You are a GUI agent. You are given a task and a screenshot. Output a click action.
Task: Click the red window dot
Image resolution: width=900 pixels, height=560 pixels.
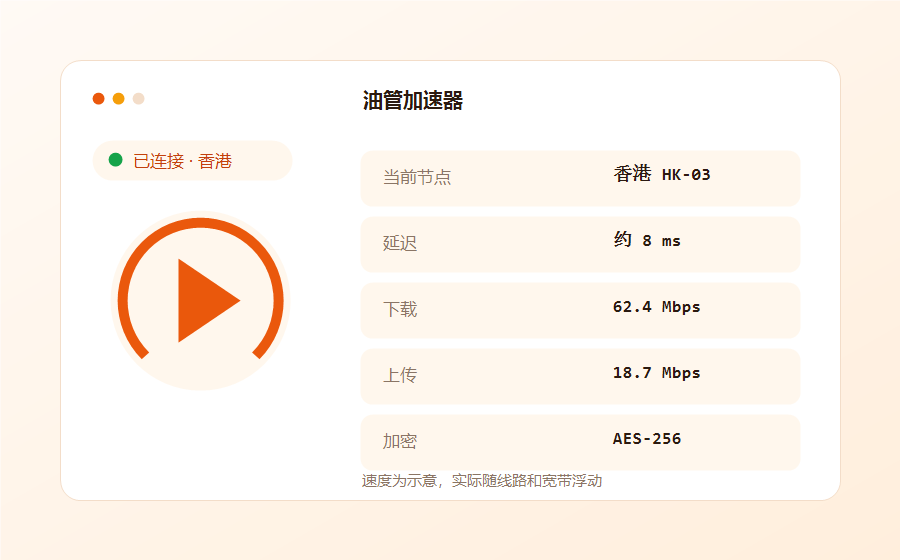pos(99,99)
